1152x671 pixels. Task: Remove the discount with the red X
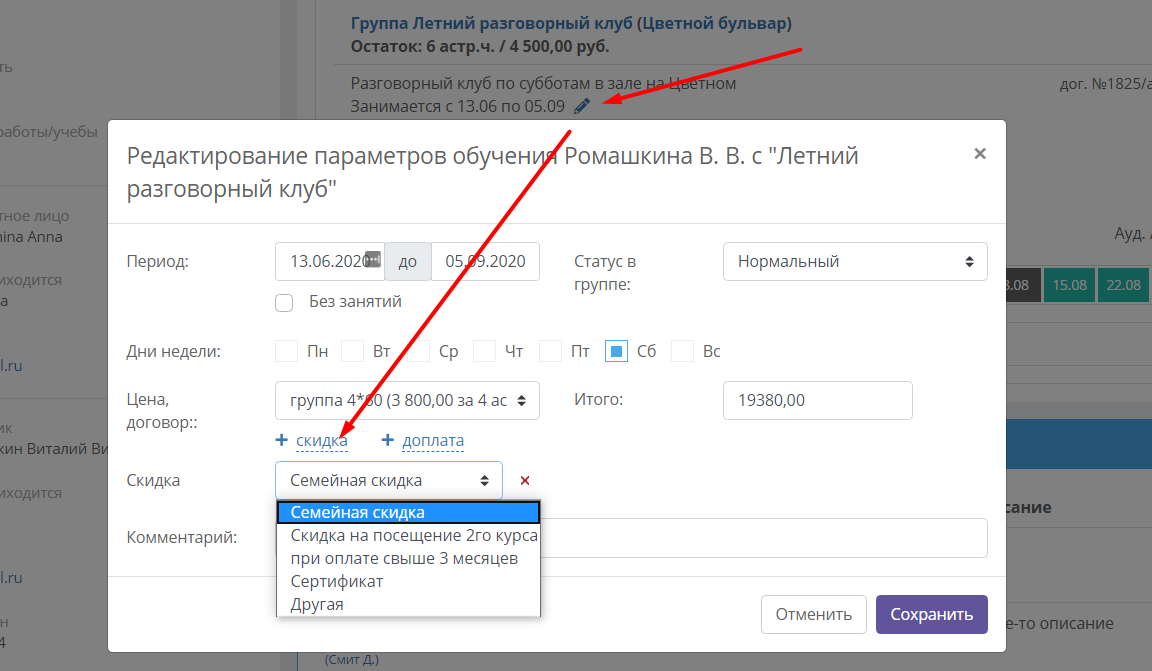[x=525, y=481]
